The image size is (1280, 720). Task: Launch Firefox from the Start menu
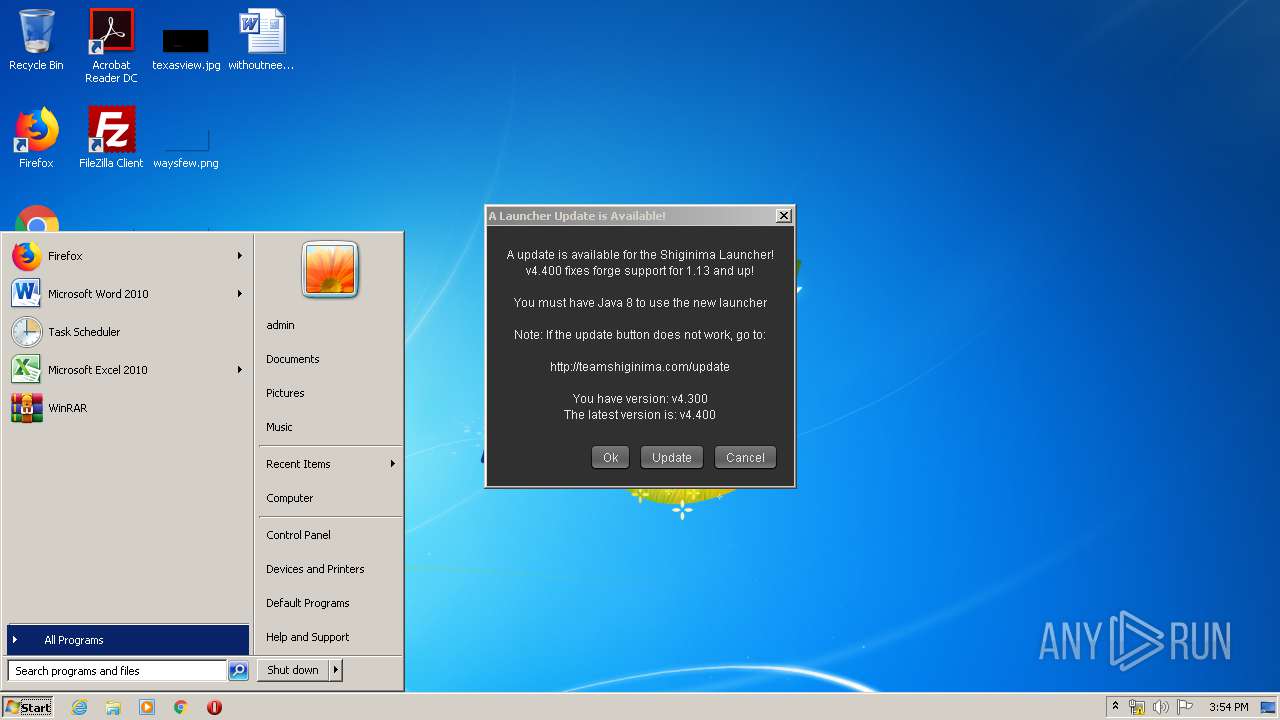[x=128, y=256]
